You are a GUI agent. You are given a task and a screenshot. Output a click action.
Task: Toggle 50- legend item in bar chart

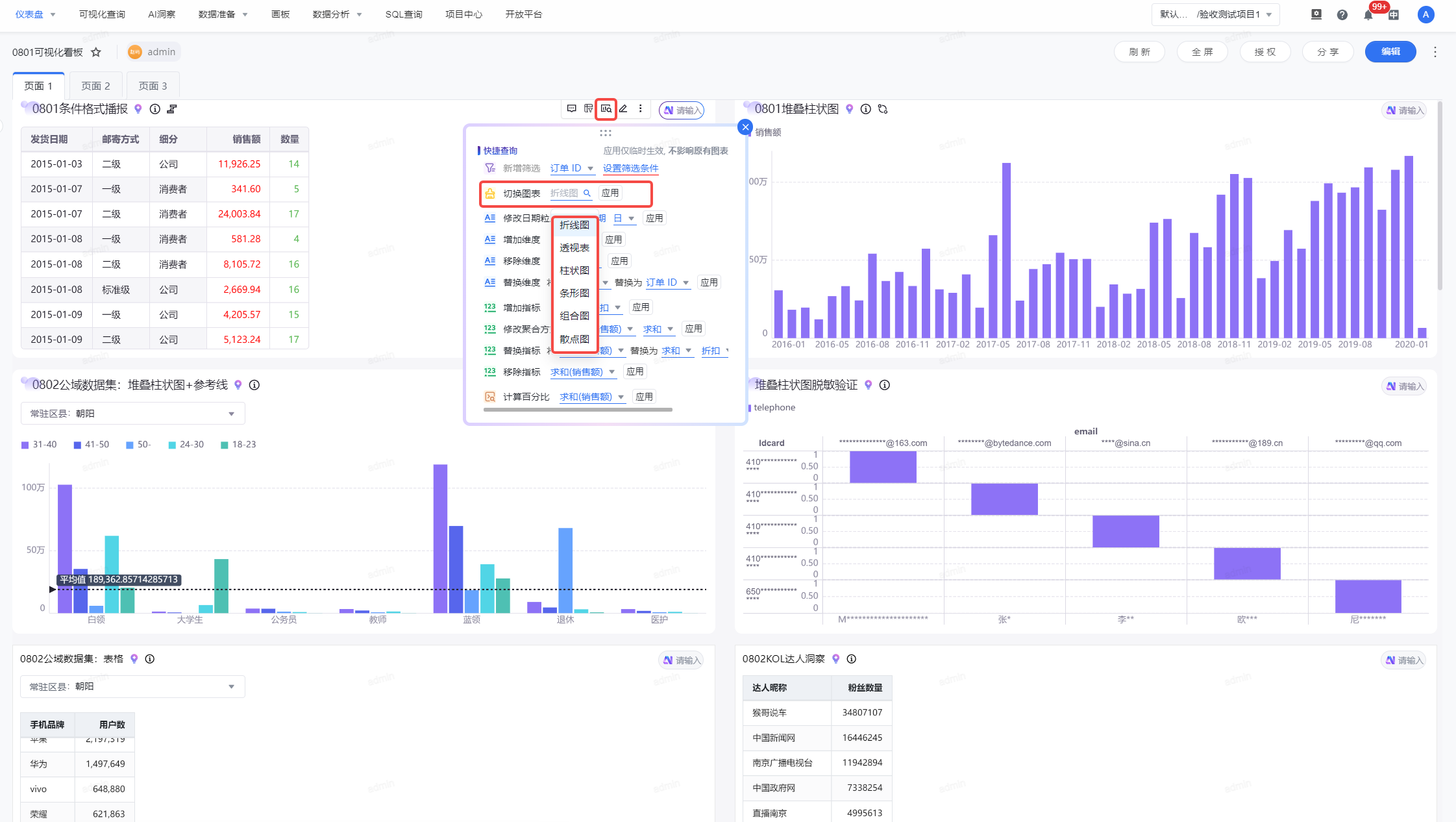click(139, 445)
